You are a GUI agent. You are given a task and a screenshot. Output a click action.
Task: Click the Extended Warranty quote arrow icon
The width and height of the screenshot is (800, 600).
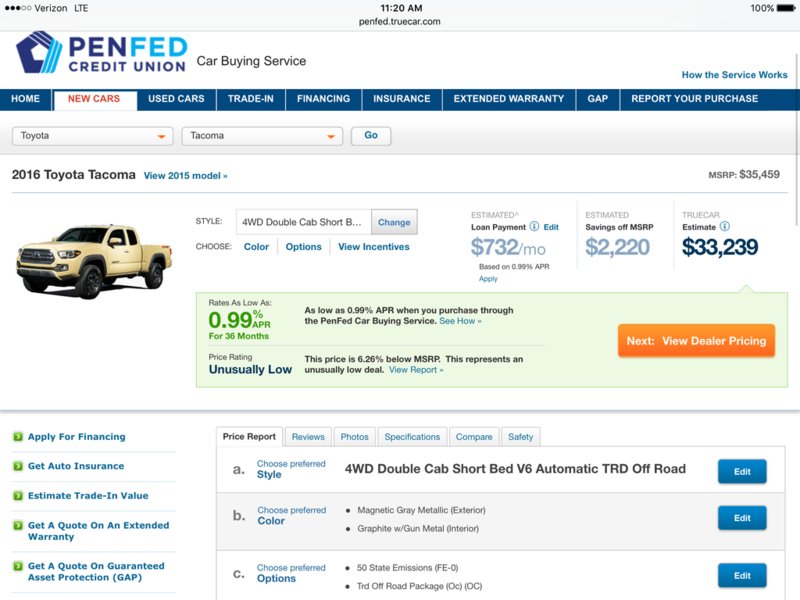pos(18,525)
